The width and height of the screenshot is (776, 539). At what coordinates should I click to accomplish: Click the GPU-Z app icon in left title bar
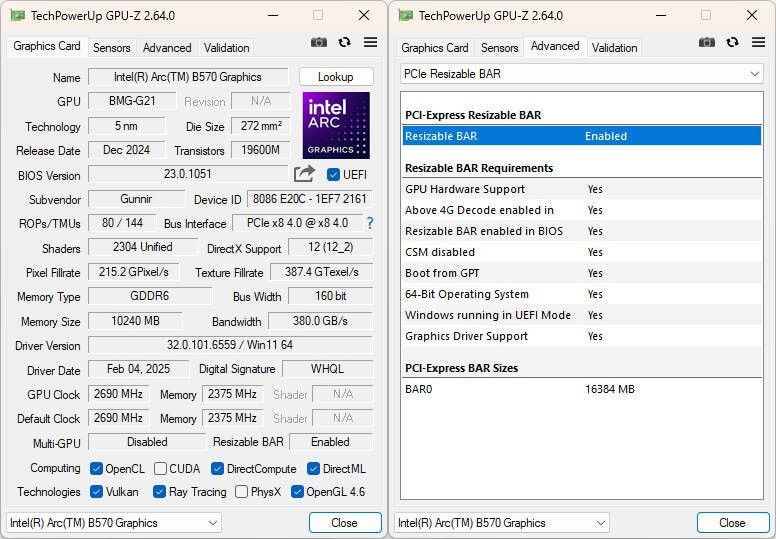point(18,15)
